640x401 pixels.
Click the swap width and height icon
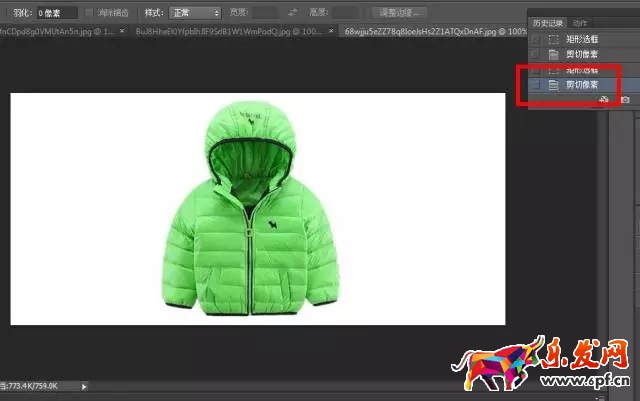pos(292,13)
